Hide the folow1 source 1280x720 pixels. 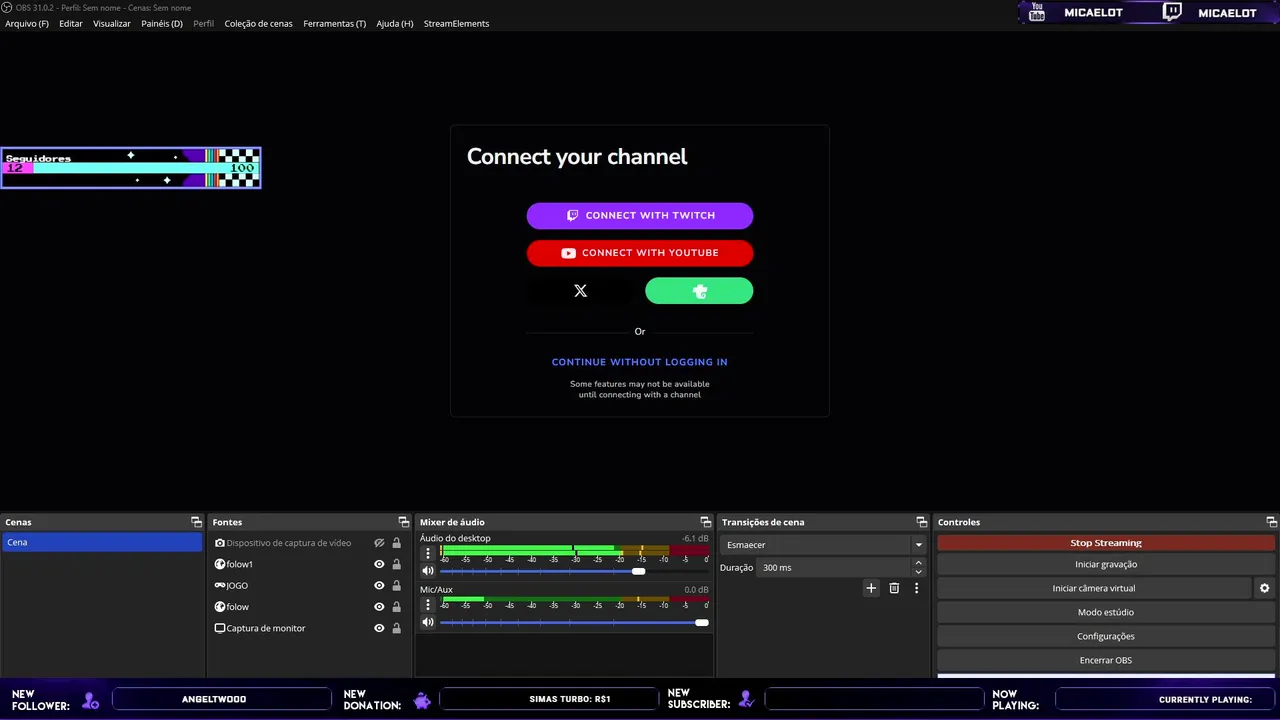(379, 564)
